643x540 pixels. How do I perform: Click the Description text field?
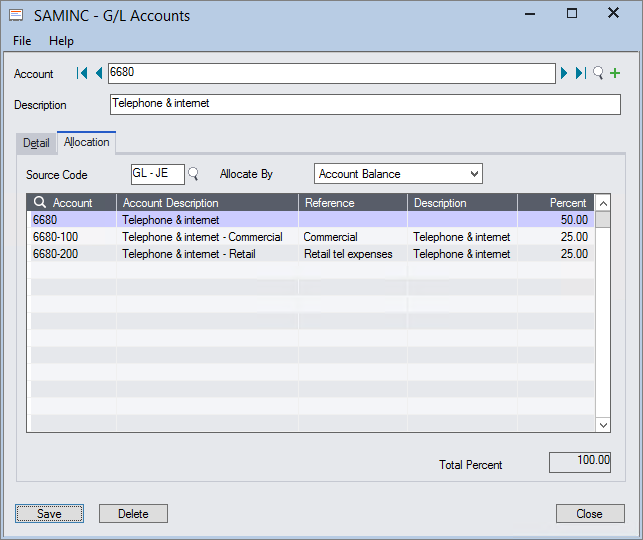click(x=365, y=105)
